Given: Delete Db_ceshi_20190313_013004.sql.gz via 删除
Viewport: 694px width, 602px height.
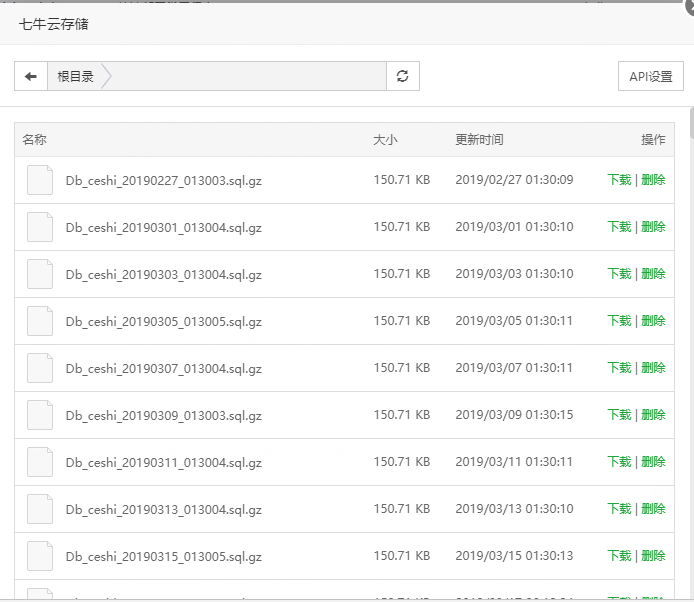Looking at the screenshot, I should [653, 509].
